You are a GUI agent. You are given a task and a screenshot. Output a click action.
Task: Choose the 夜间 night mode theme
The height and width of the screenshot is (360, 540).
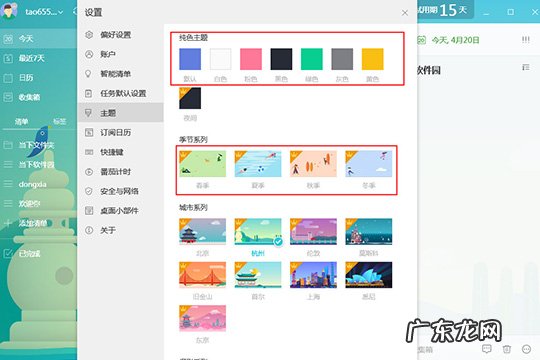tap(190, 98)
